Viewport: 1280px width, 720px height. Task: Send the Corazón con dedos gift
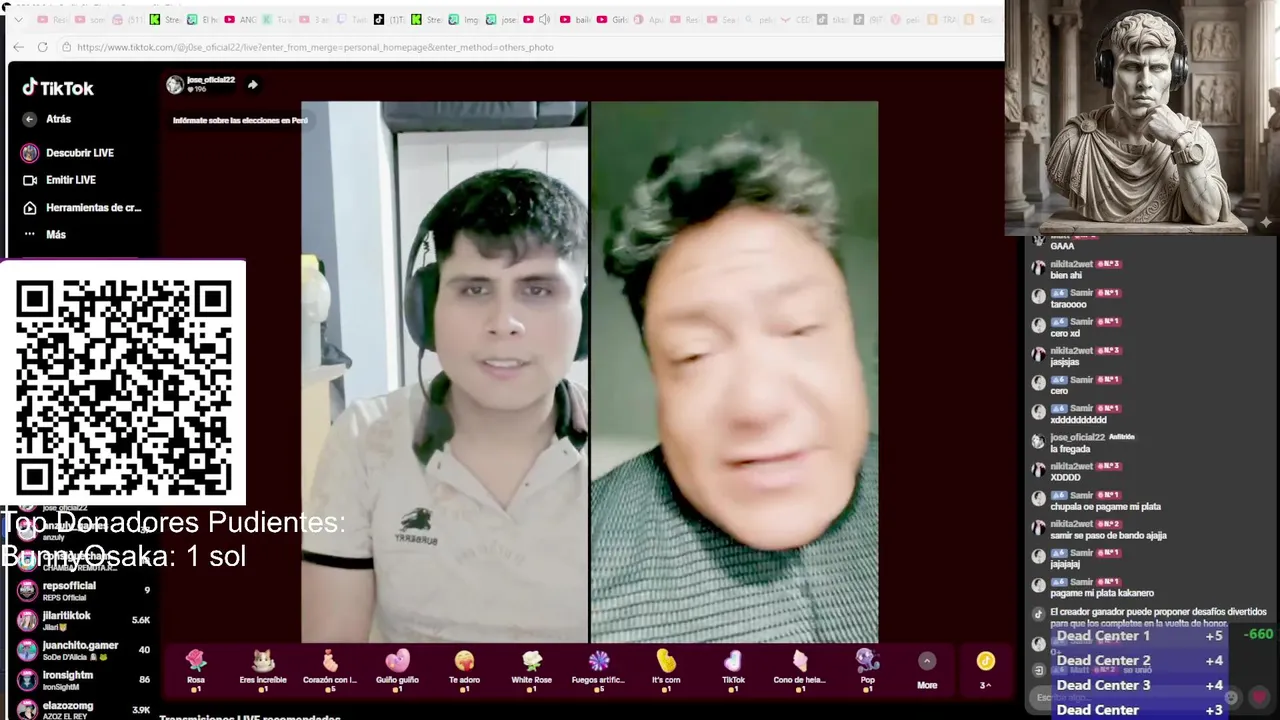tap(330, 670)
